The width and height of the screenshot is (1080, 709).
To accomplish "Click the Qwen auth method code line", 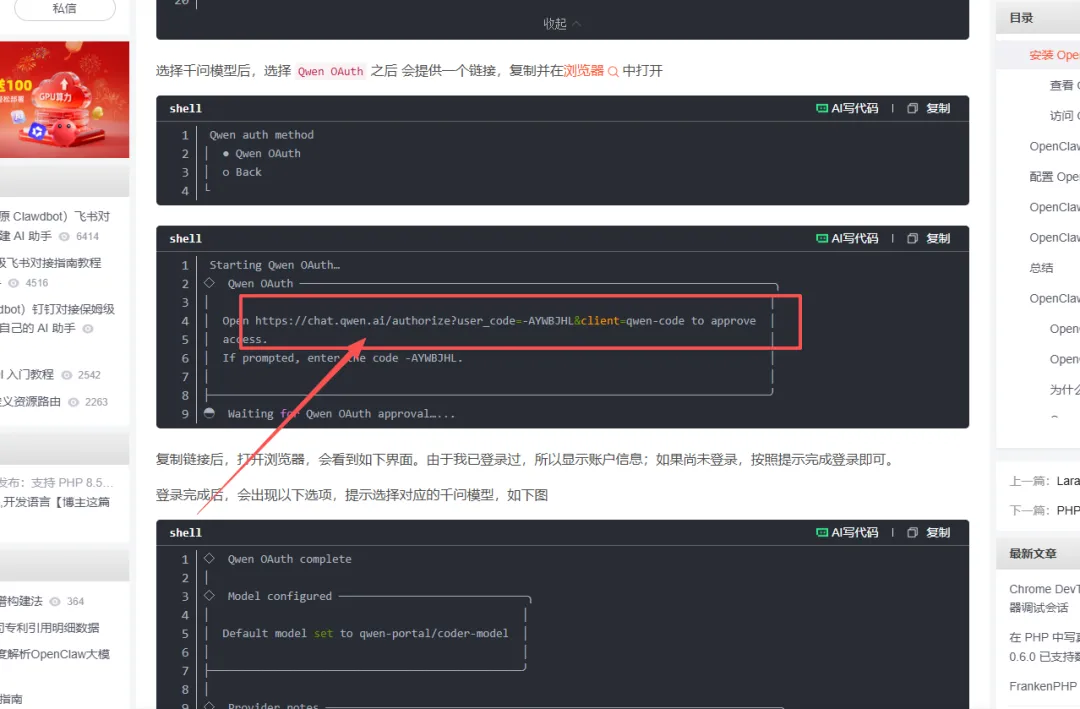I will pyautogui.click(x=262, y=135).
